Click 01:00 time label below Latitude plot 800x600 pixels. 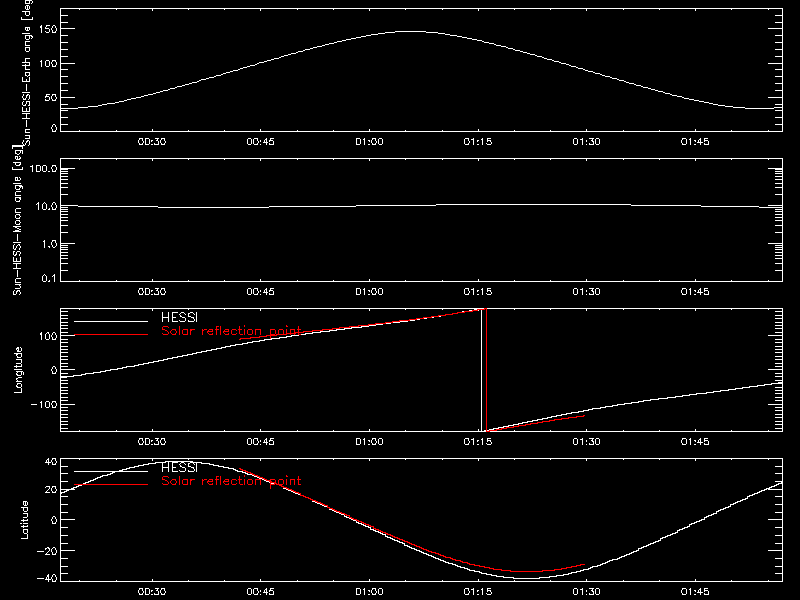[369, 592]
